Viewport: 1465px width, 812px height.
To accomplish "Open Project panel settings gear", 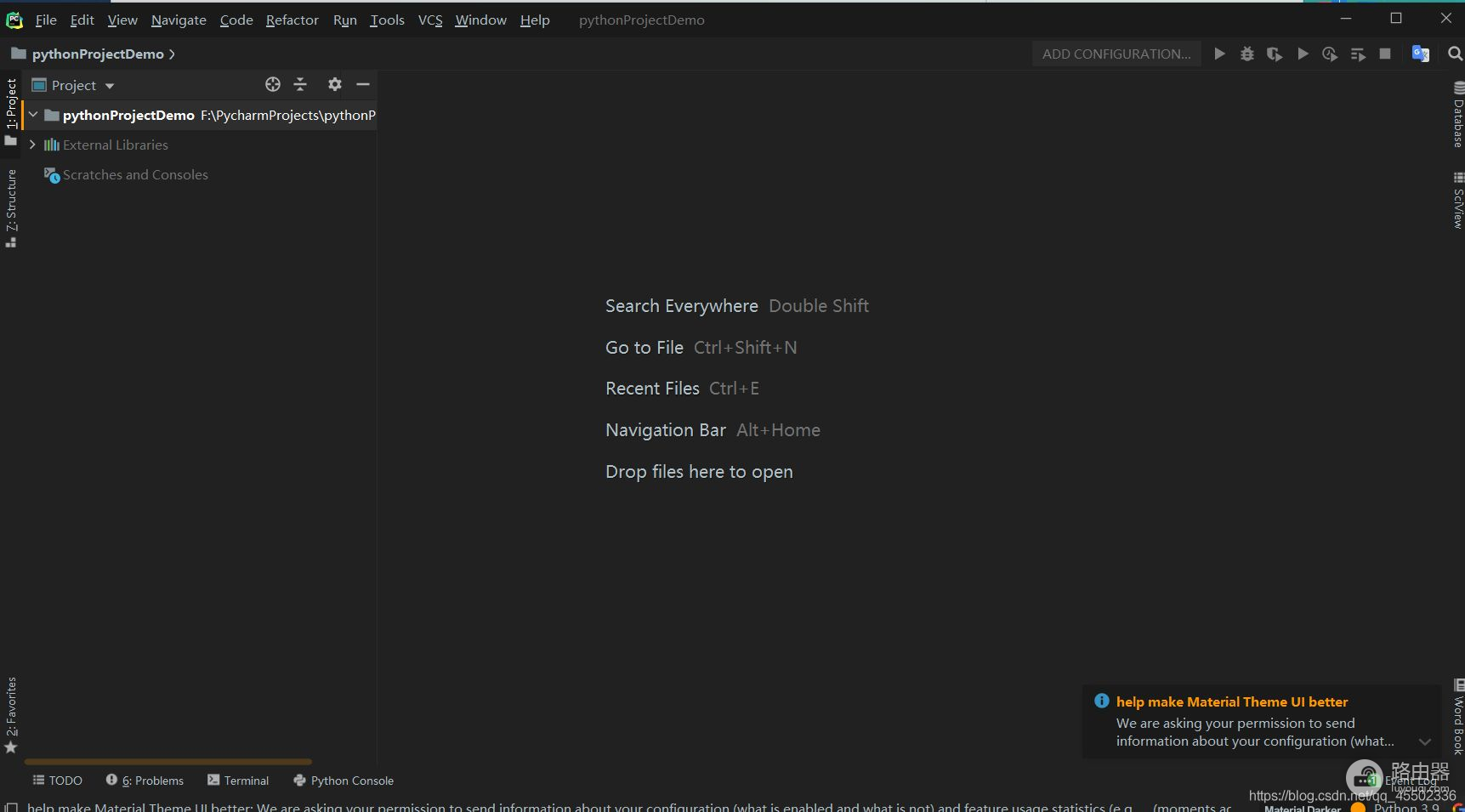I will coord(335,84).
